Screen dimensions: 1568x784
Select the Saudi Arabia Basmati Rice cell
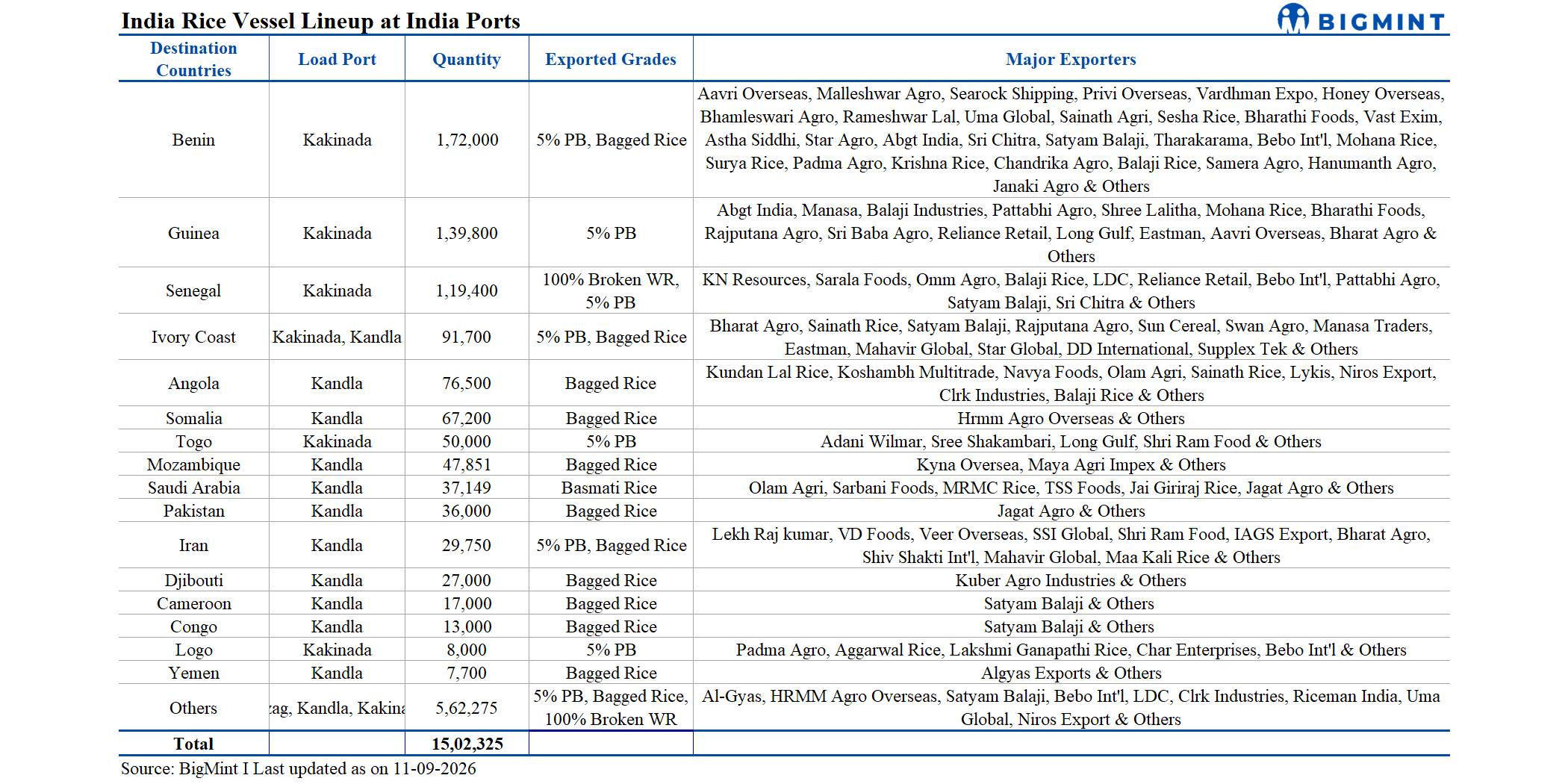[611, 488]
